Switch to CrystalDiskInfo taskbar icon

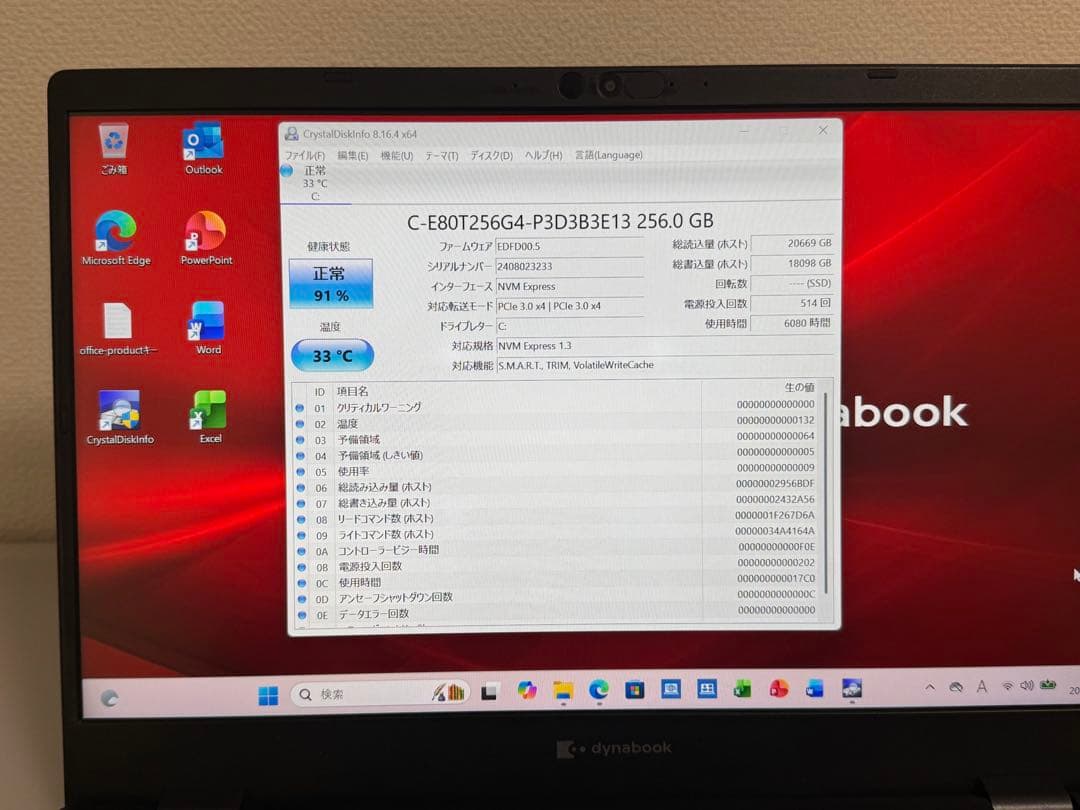click(x=851, y=688)
